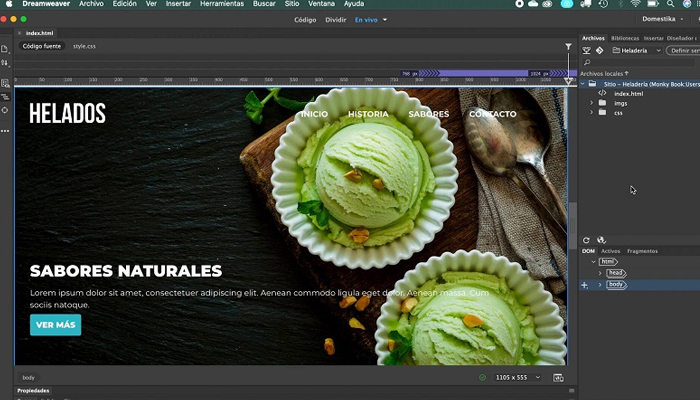
Task: Close the index.html document tab
Action: [x=19, y=33]
